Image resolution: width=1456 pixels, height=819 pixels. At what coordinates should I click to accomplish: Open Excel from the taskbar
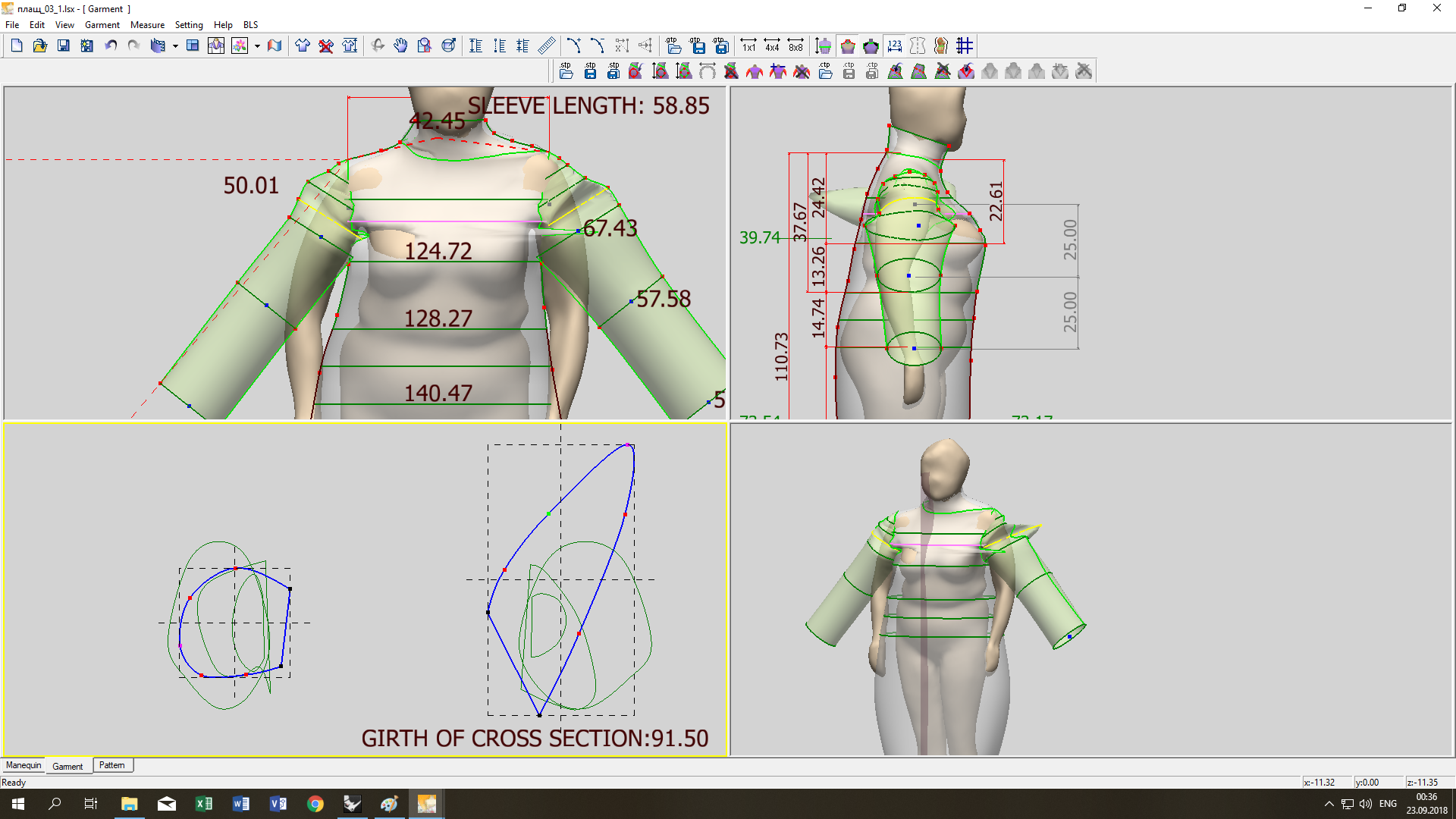tap(204, 804)
